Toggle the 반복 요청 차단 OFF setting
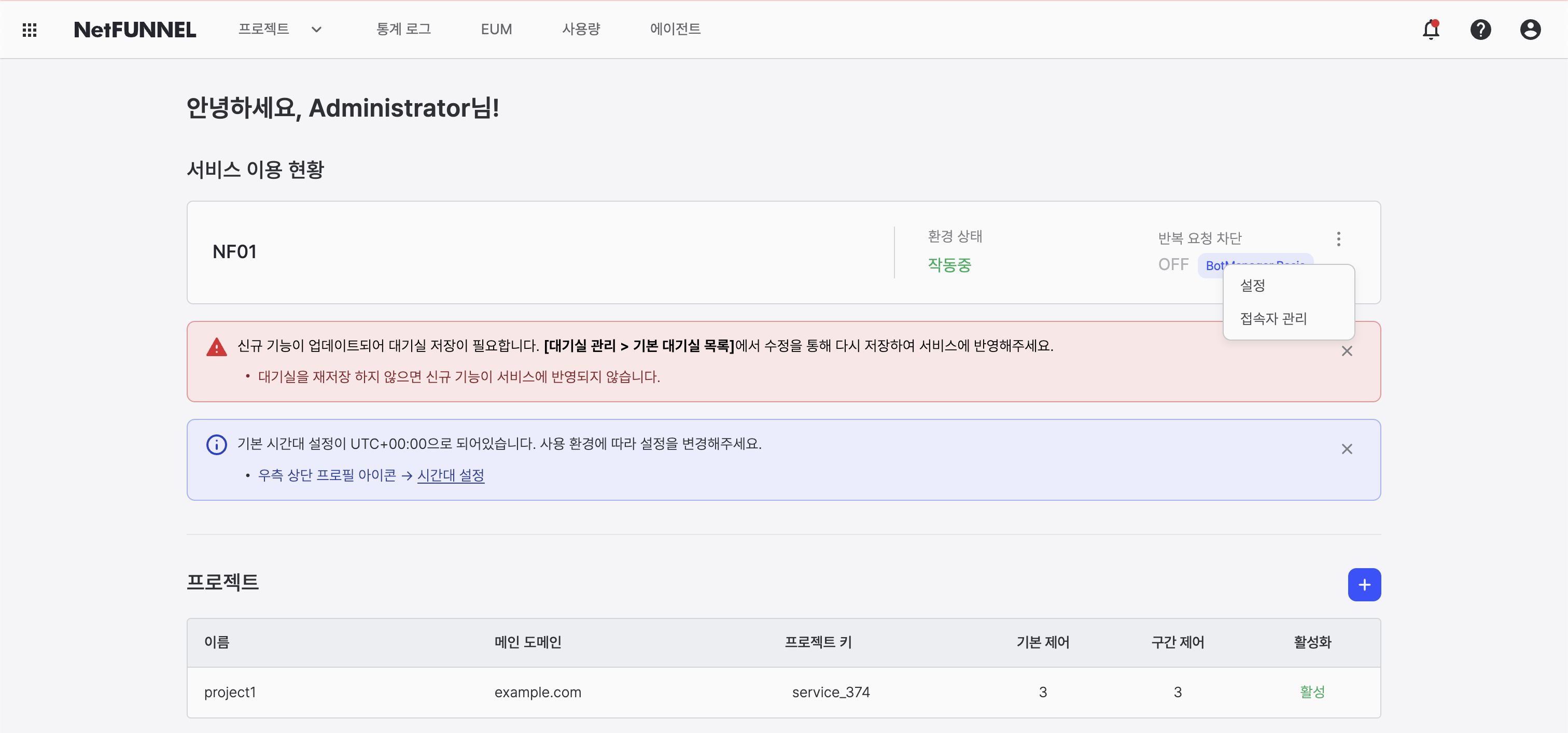The width and height of the screenshot is (1568, 733). coord(1172,264)
